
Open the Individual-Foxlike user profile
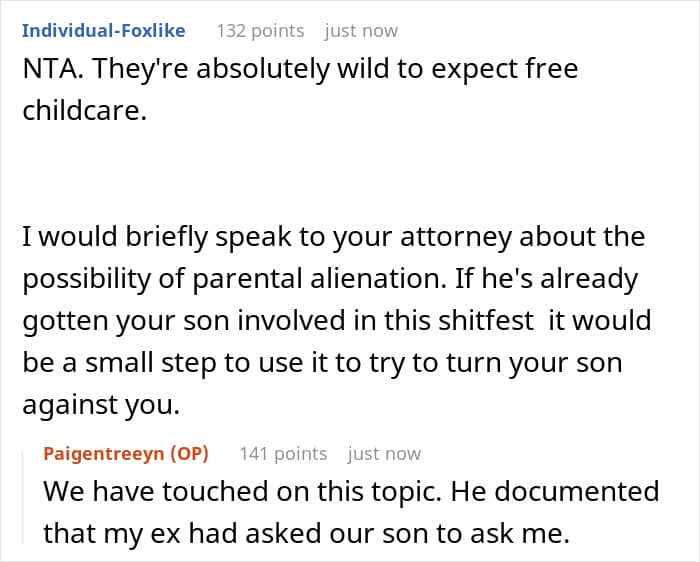click(x=103, y=30)
